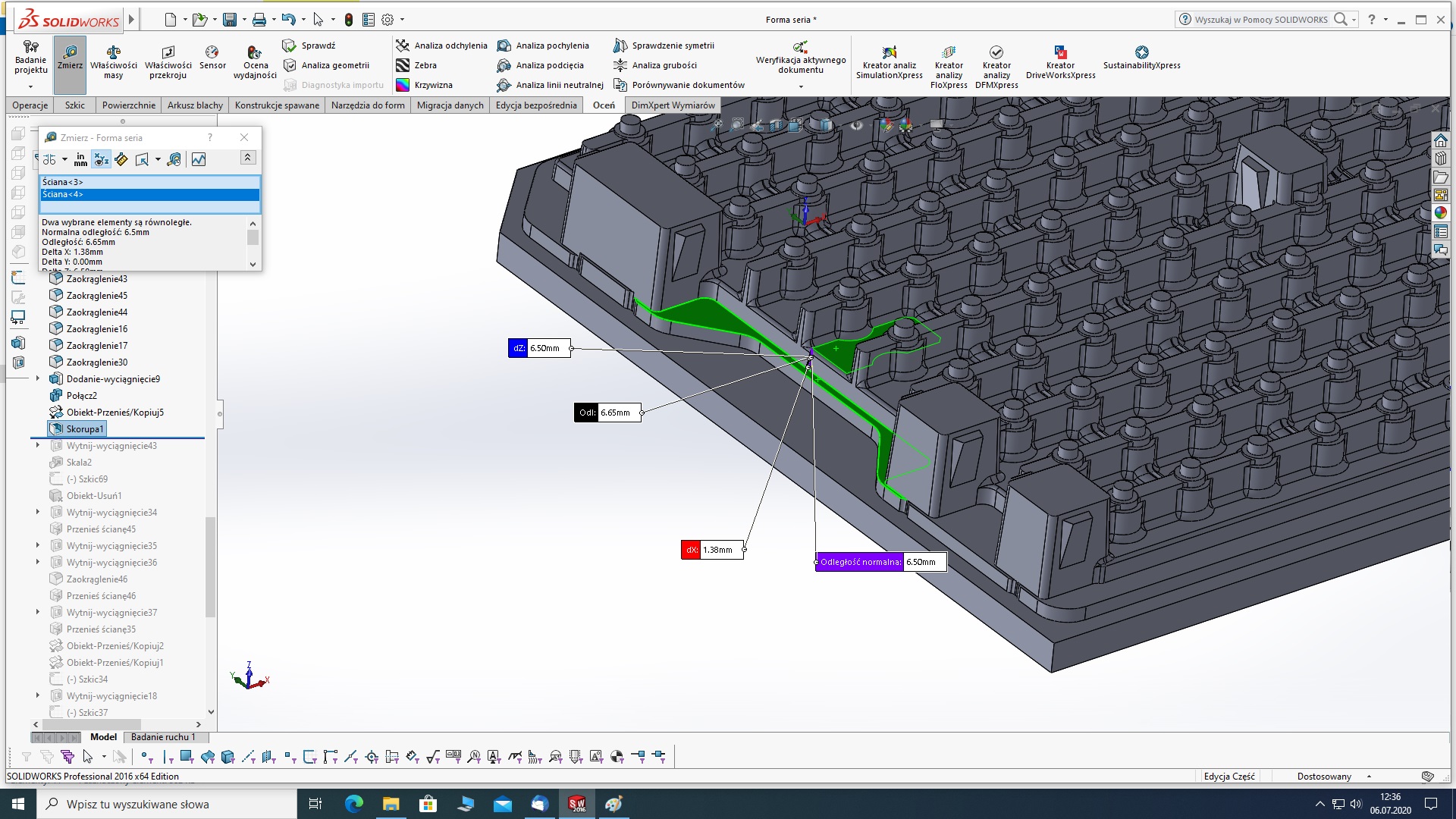Collapse the Zmierz dialog with double chevron
The height and width of the screenshot is (819, 1456).
point(248,157)
